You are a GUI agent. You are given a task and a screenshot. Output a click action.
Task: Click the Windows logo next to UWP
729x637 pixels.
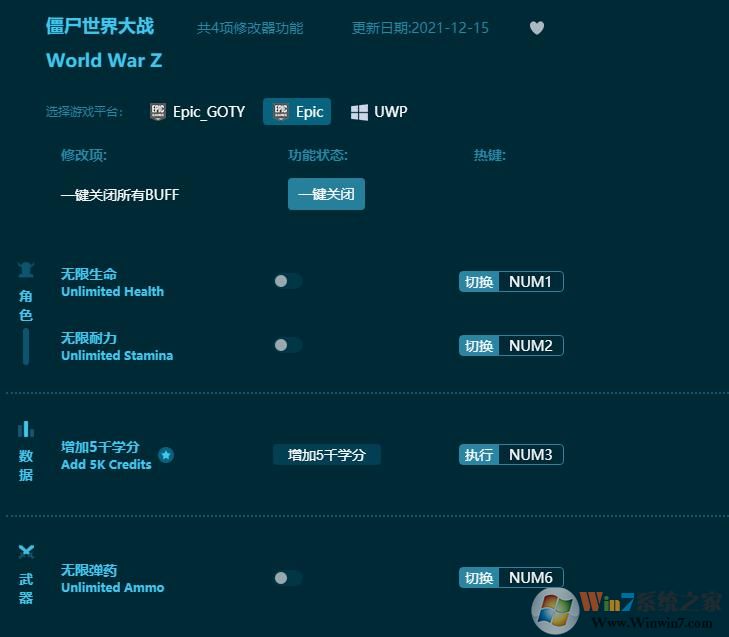point(359,112)
